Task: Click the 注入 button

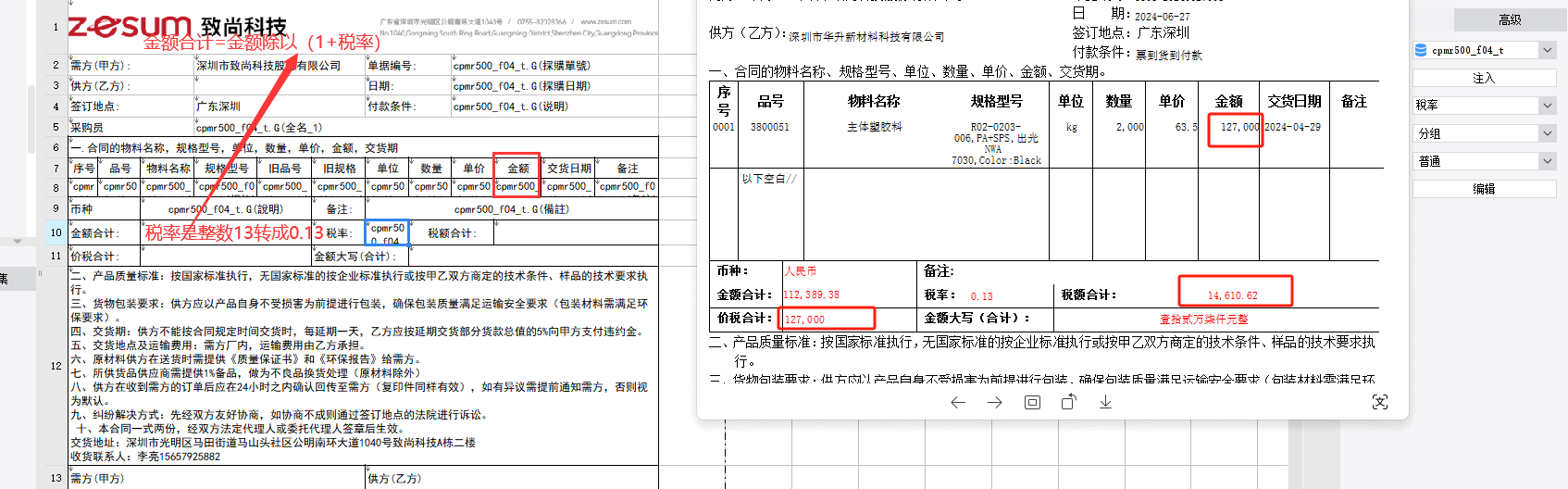Action: pyautogui.click(x=1484, y=78)
